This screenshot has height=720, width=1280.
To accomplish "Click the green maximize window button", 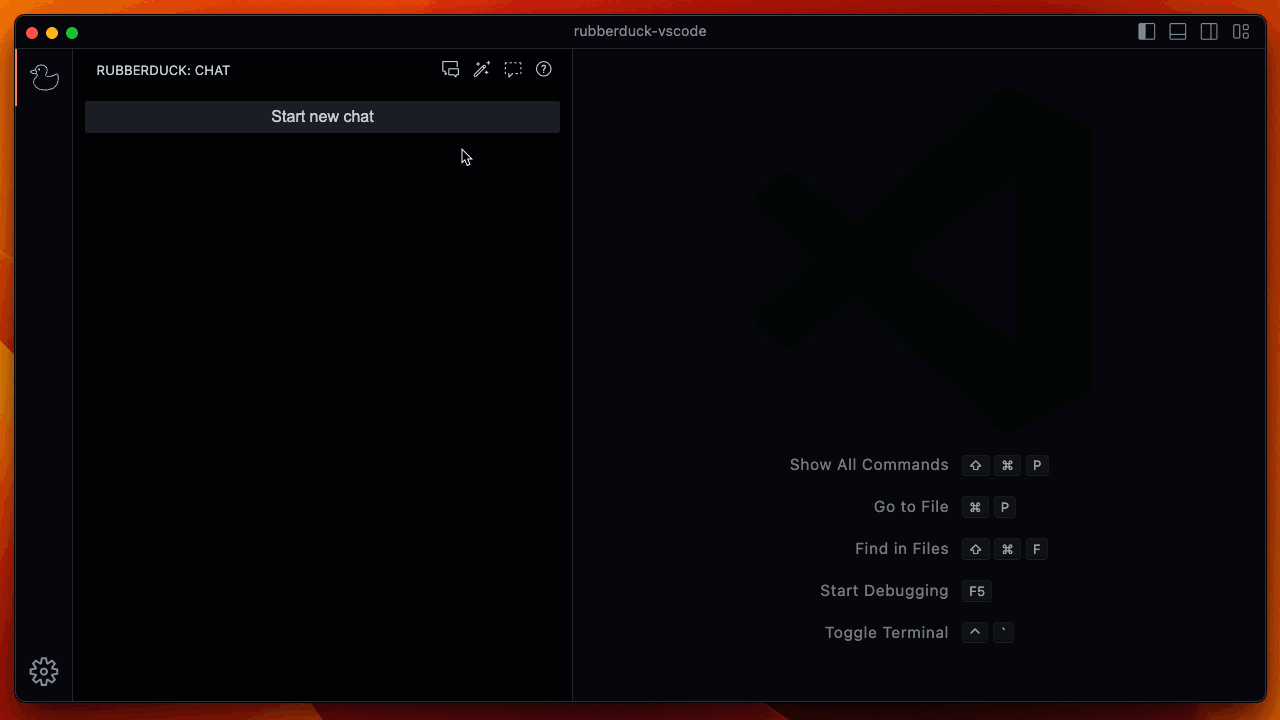I will (x=72, y=33).
